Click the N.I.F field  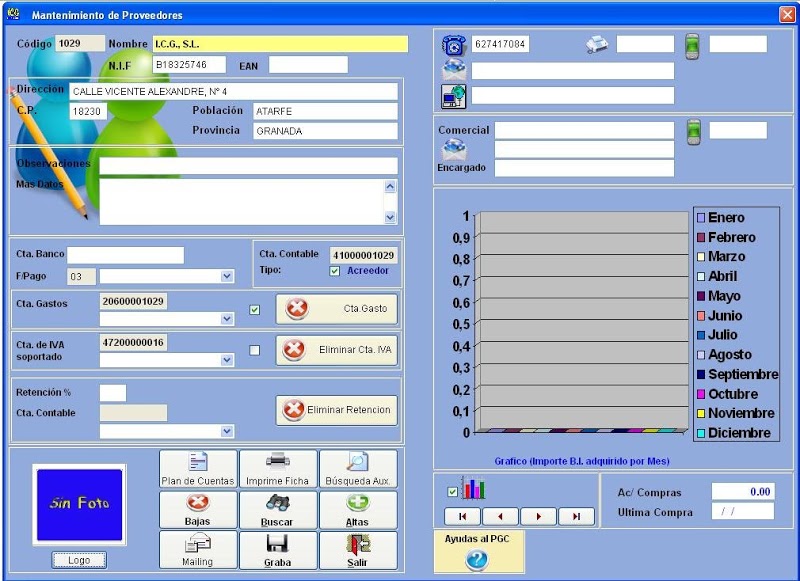(189, 65)
